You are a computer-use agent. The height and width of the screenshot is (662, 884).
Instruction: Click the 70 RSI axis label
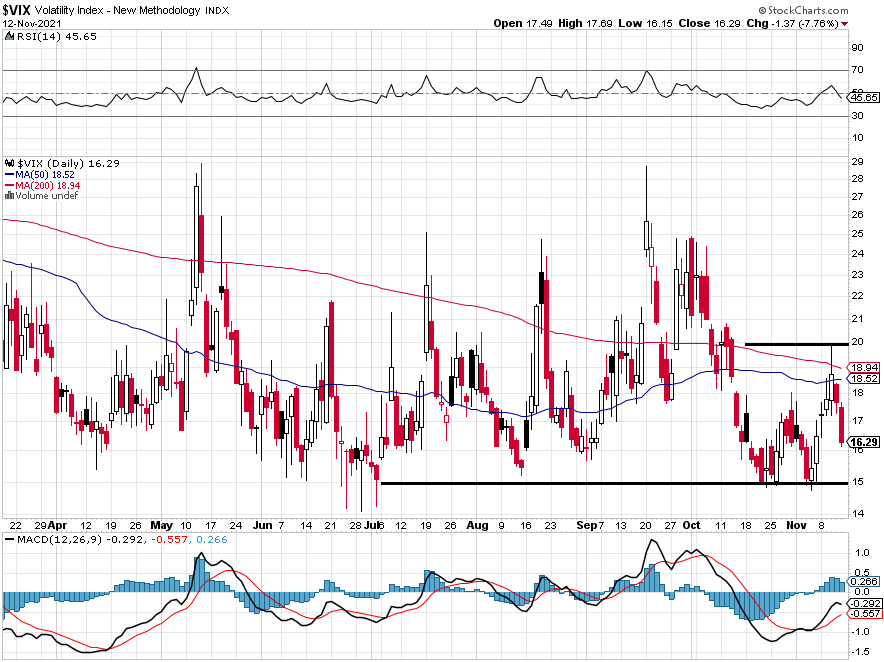[x=858, y=70]
